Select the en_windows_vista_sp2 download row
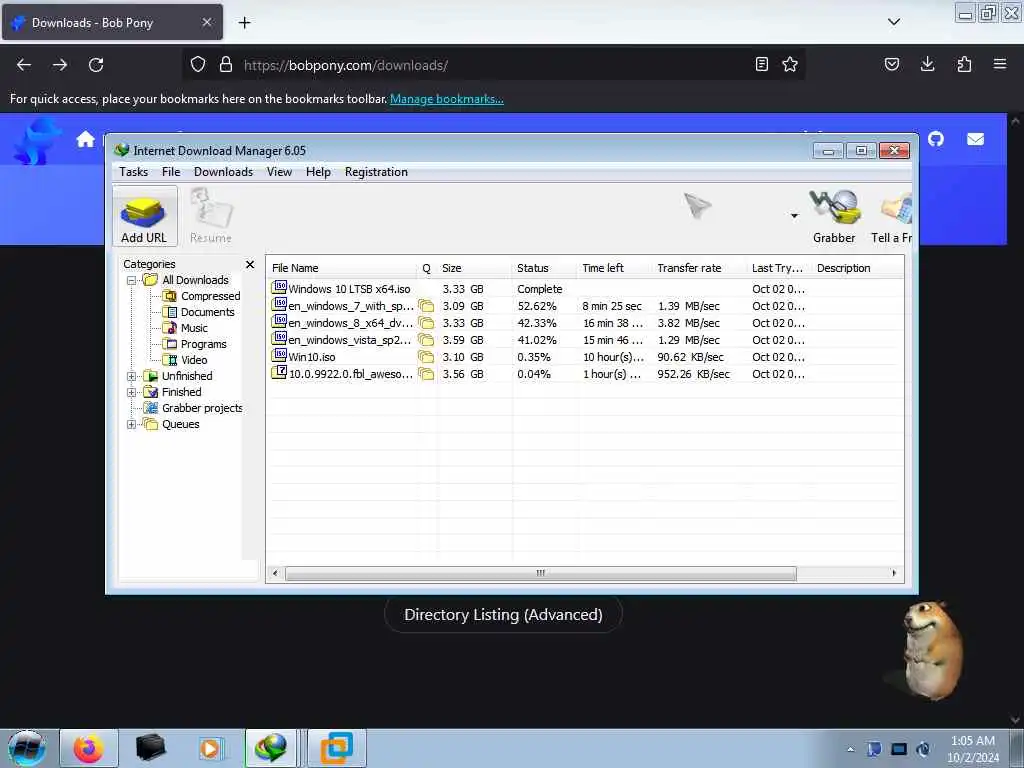 [x=584, y=340]
